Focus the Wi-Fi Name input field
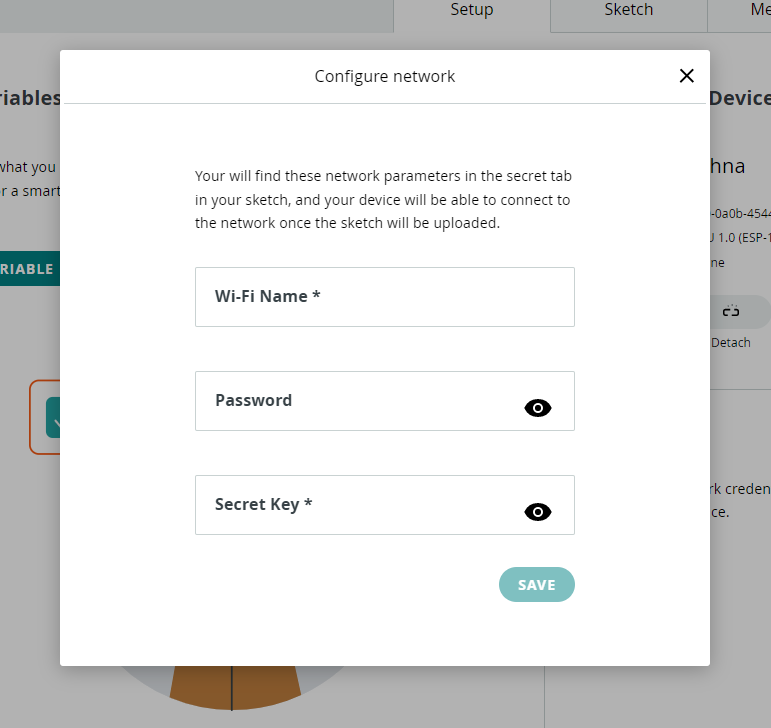Image resolution: width=771 pixels, height=728 pixels. tap(385, 297)
